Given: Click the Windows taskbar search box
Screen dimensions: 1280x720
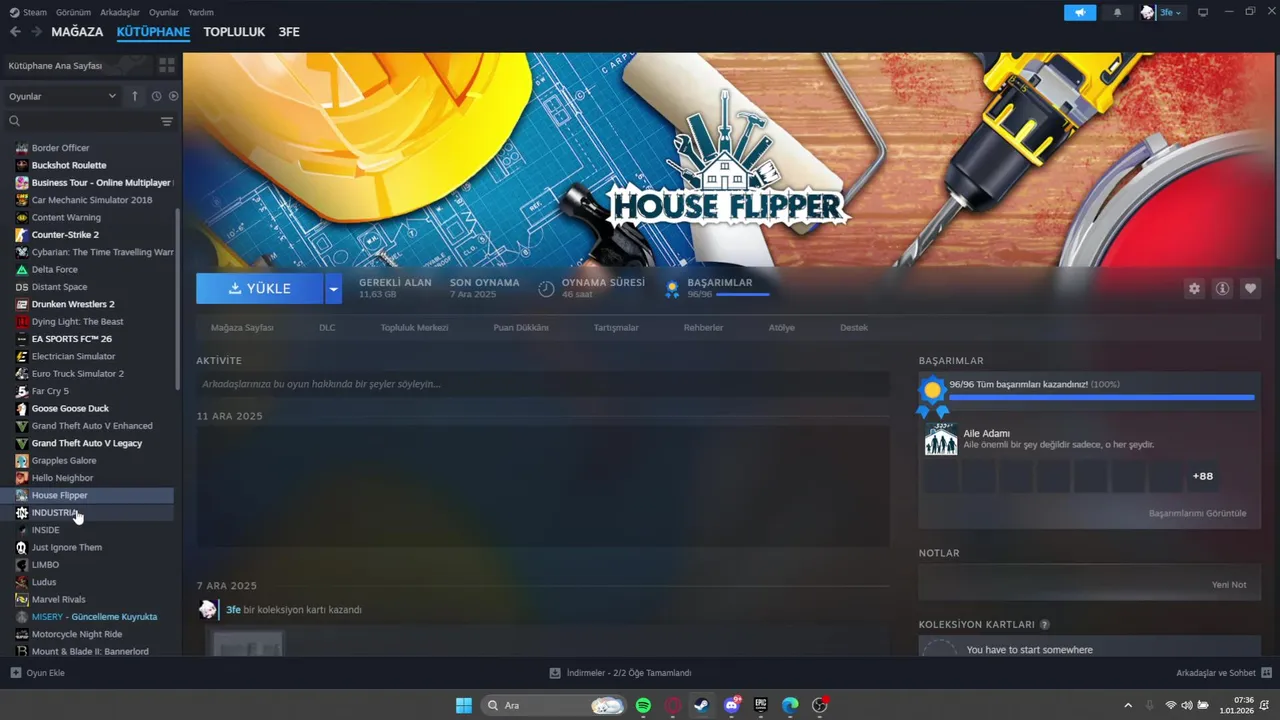Looking at the screenshot, I should pyautogui.click(x=554, y=705).
